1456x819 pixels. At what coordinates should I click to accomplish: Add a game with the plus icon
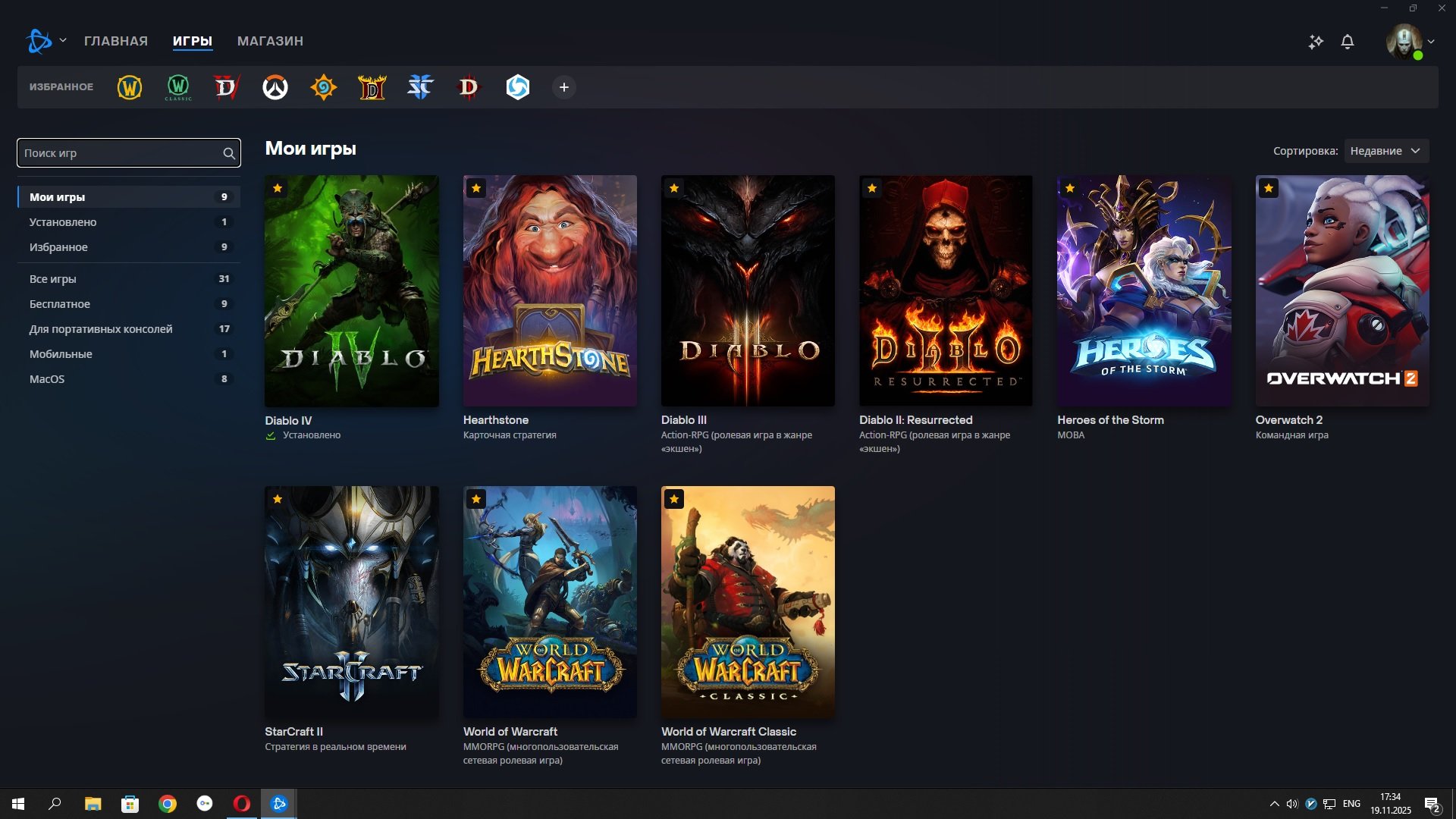[563, 87]
